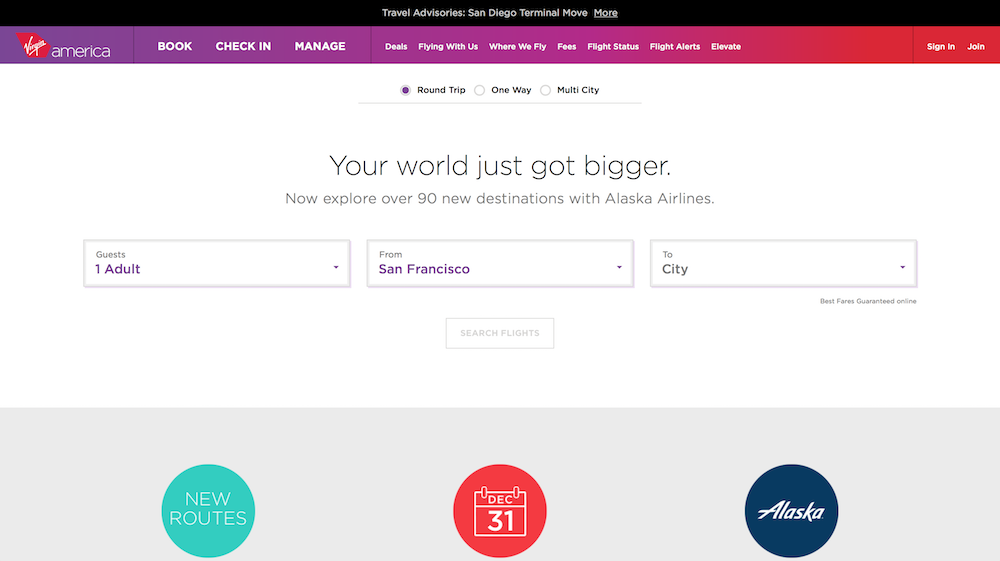Click 'Best Fares Guaranteed online' text

coord(868,301)
